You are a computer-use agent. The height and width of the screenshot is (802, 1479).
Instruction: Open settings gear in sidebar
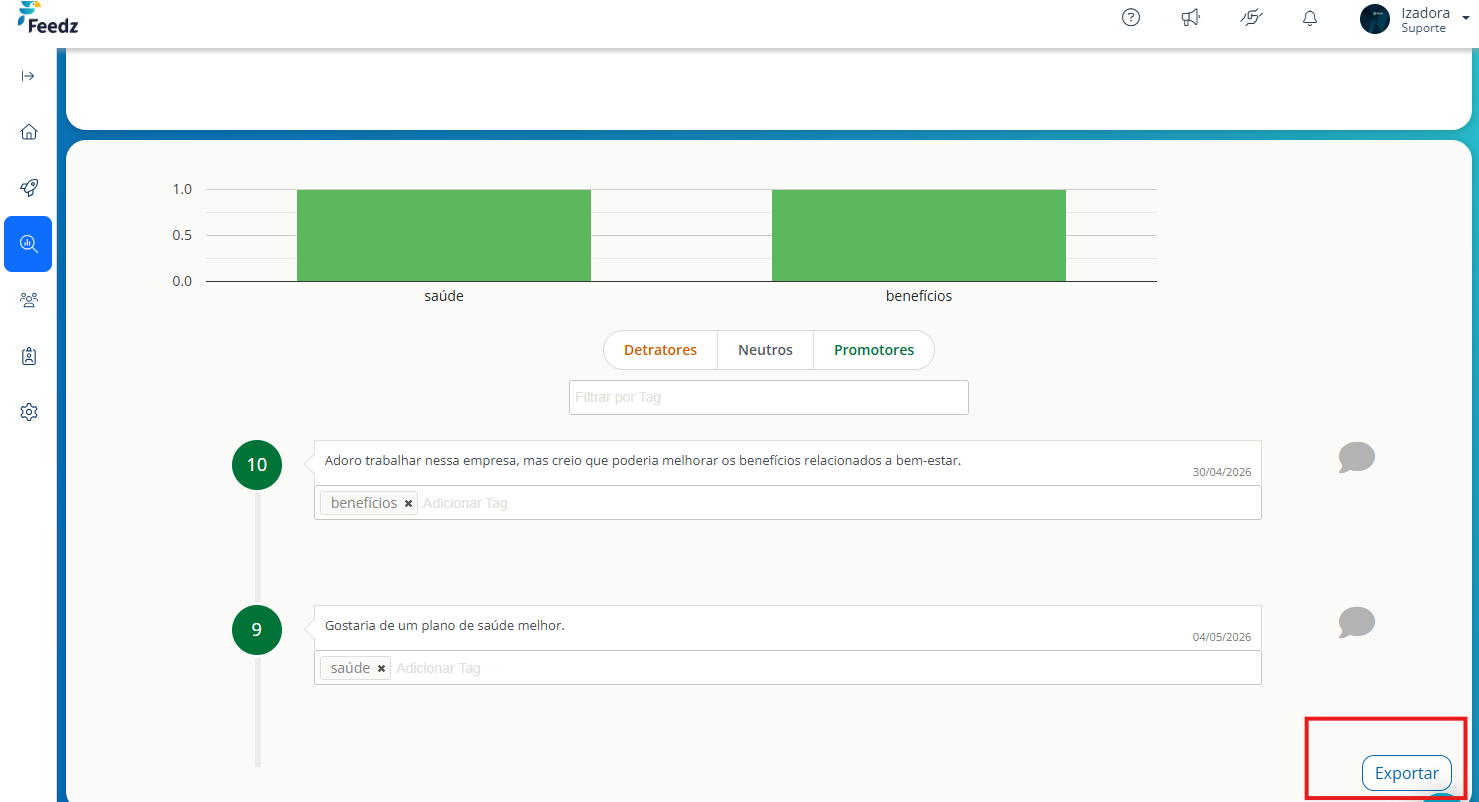tap(28, 412)
